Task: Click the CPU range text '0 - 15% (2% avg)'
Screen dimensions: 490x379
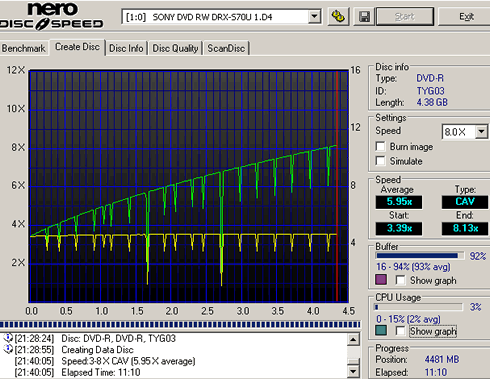Action: tap(408, 319)
